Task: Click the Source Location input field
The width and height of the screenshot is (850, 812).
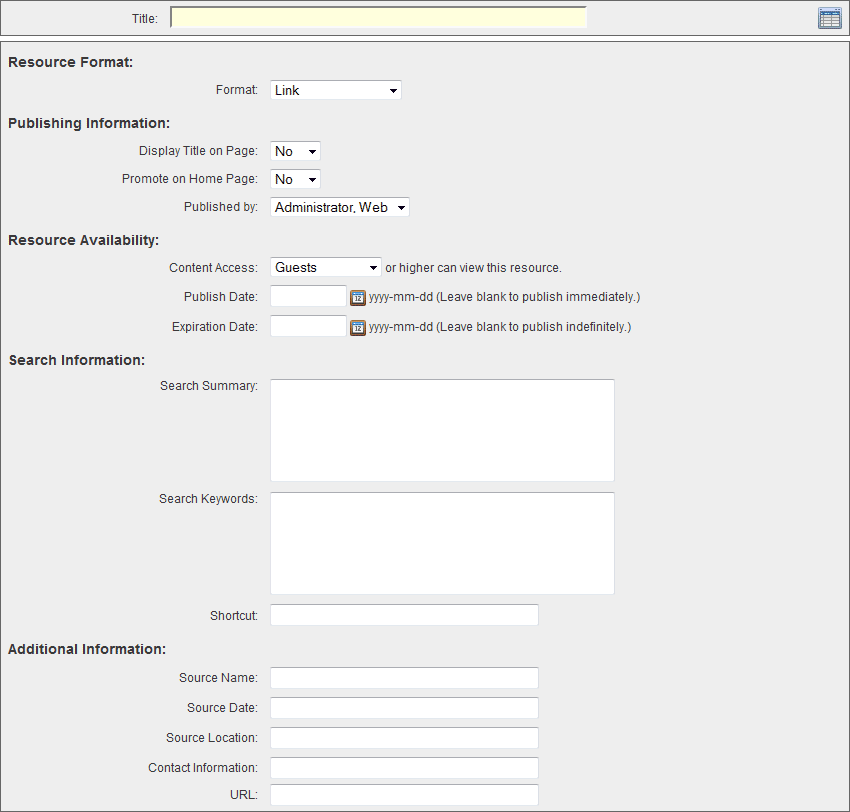Action: [404, 738]
